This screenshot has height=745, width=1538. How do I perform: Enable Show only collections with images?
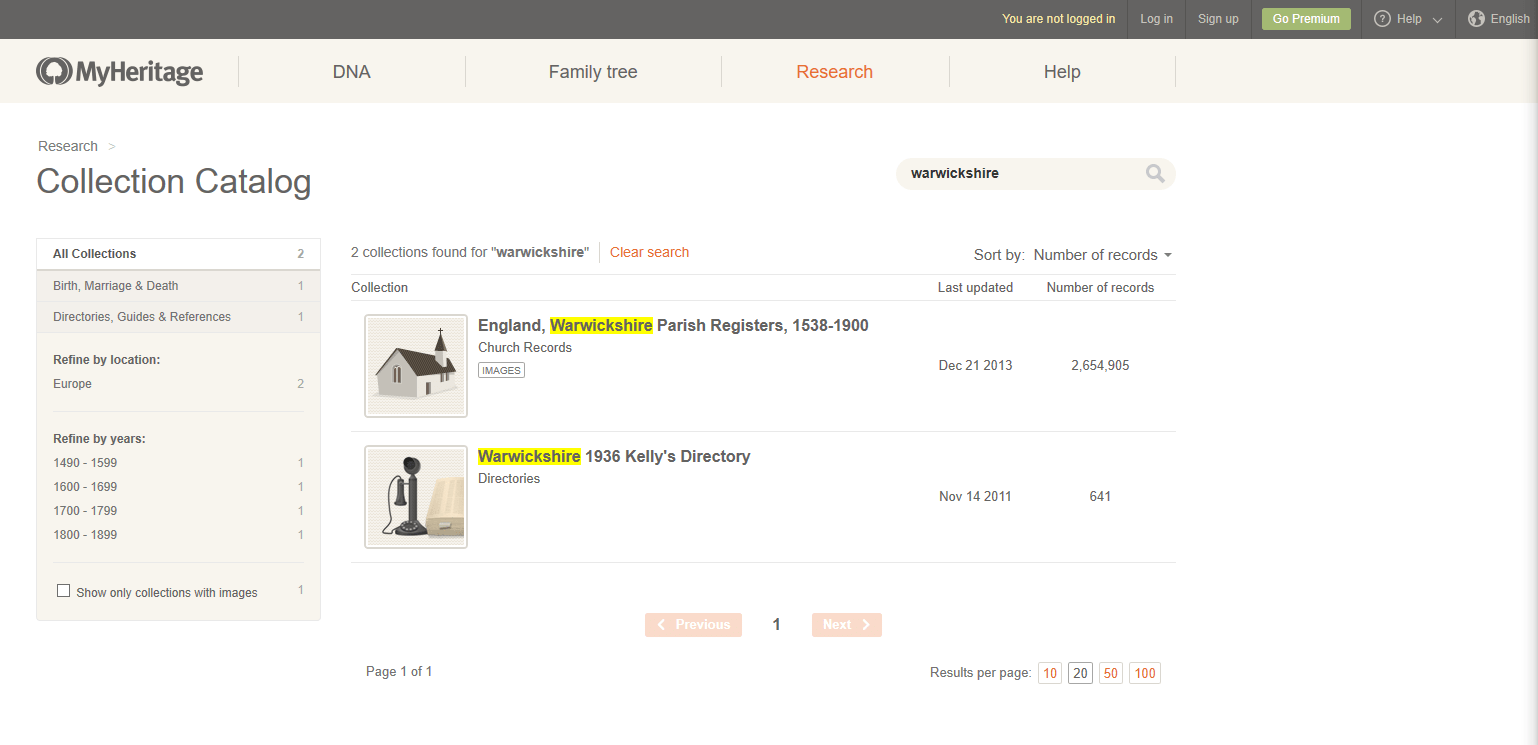(x=64, y=591)
